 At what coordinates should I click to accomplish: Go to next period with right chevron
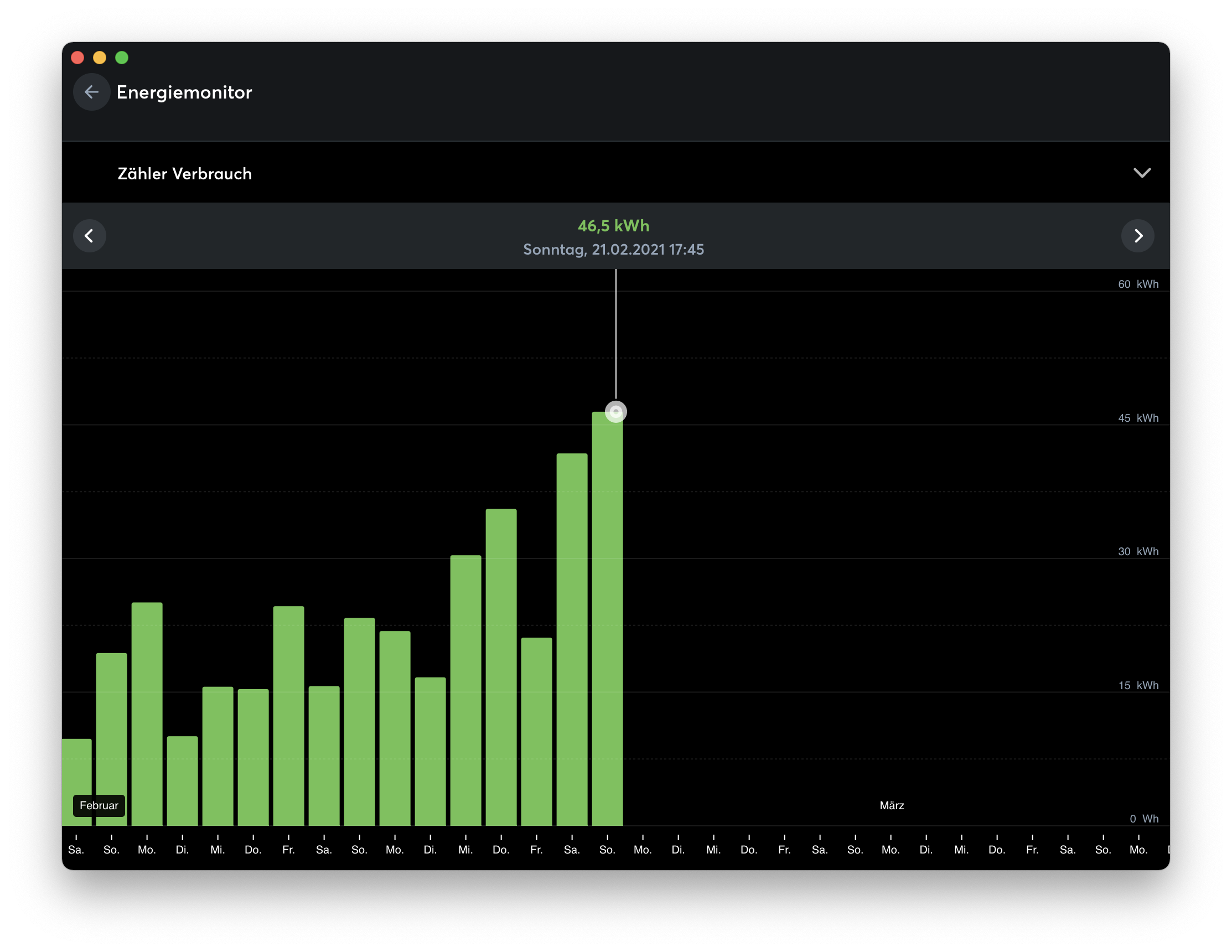coord(1137,236)
